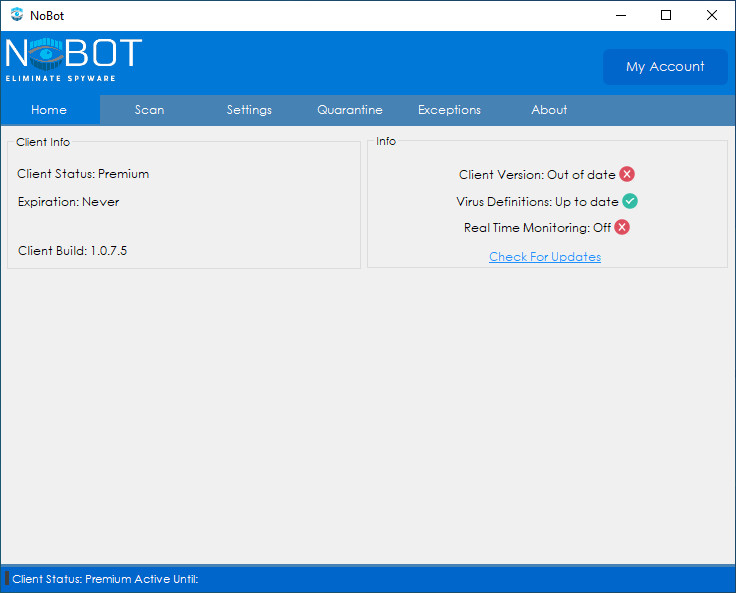This screenshot has height=593, width=736.
Task: Click the Check For Updates link
Action: [x=545, y=257]
